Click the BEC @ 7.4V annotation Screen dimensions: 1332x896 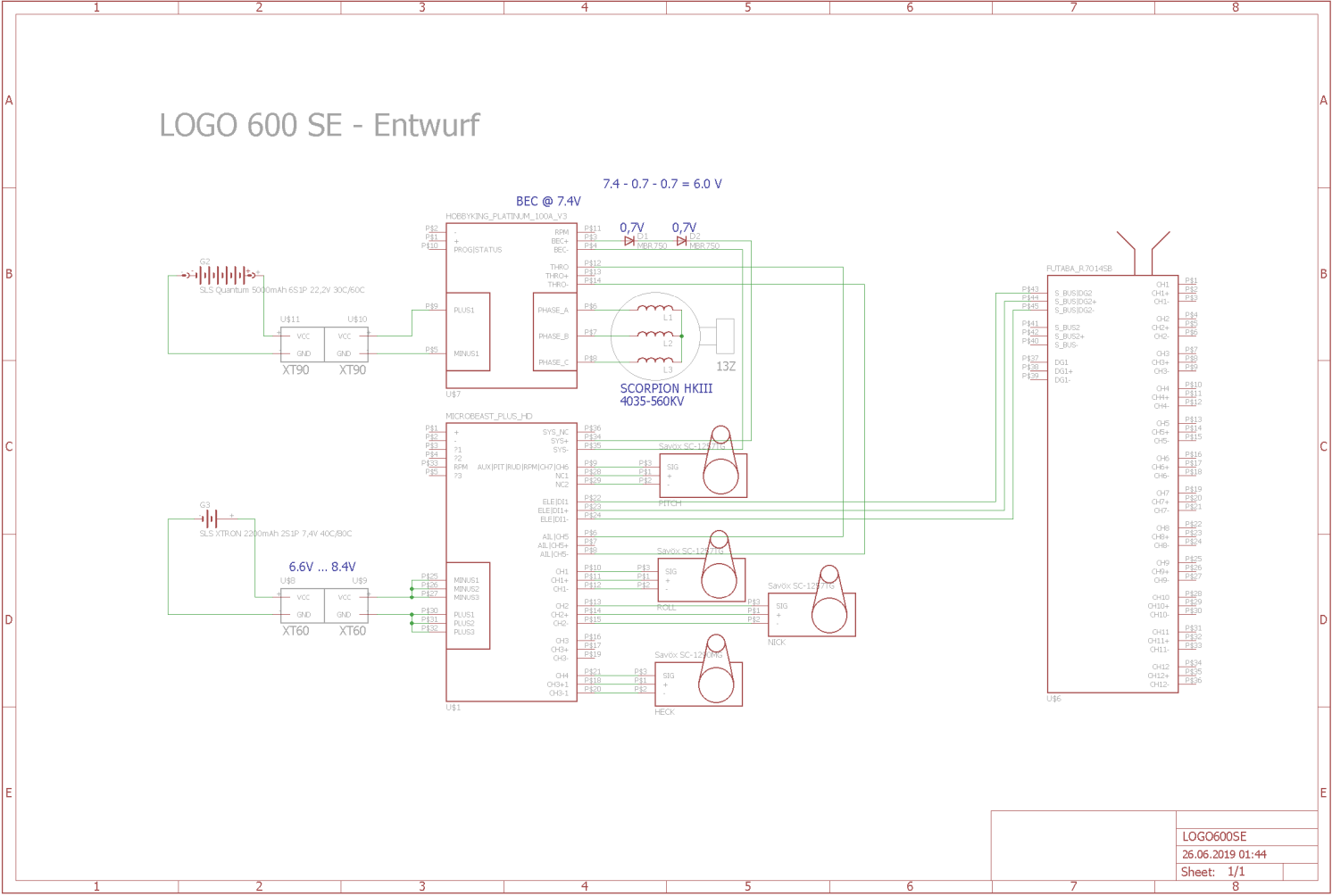548,202
